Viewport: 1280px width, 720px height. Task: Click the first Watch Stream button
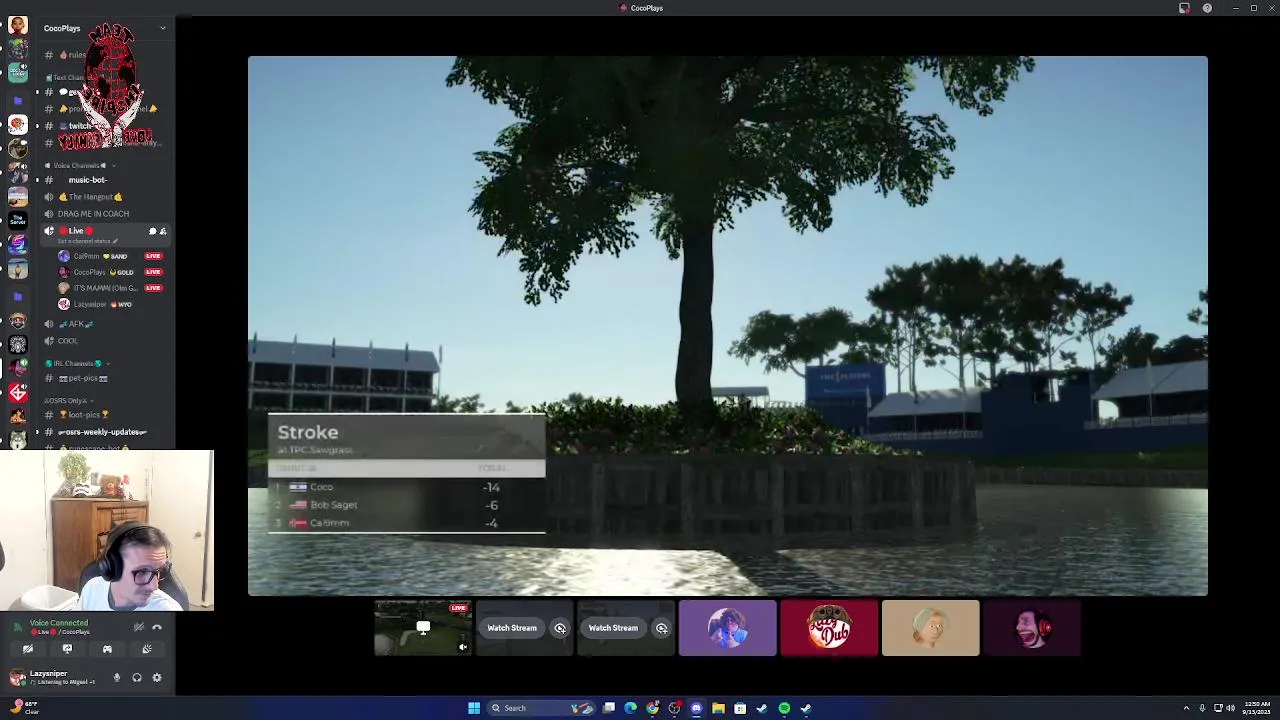click(x=512, y=628)
